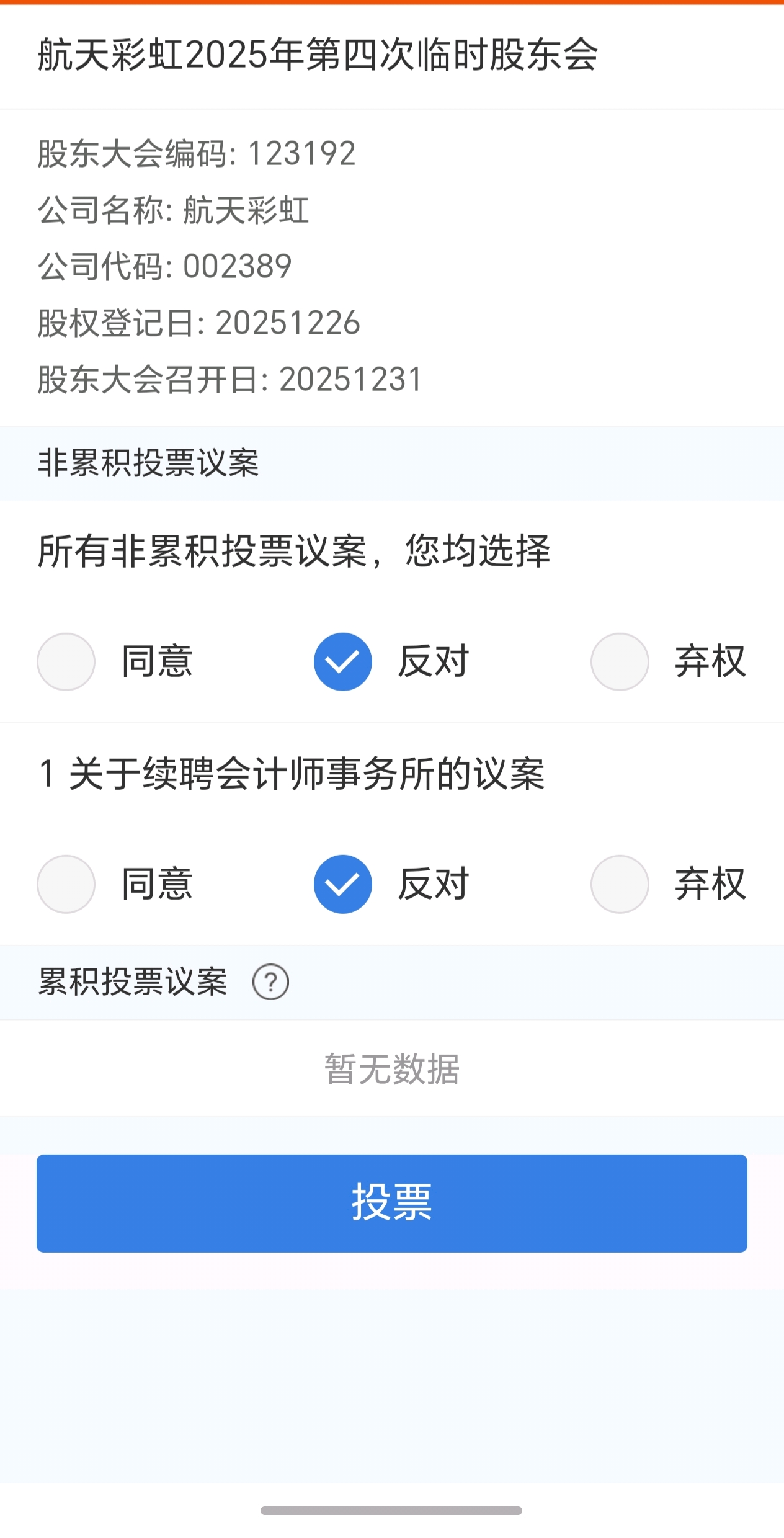Viewport: 784px width, 1538px height.
Task: Tap the 累积投票议案 section header text
Action: coord(133,982)
